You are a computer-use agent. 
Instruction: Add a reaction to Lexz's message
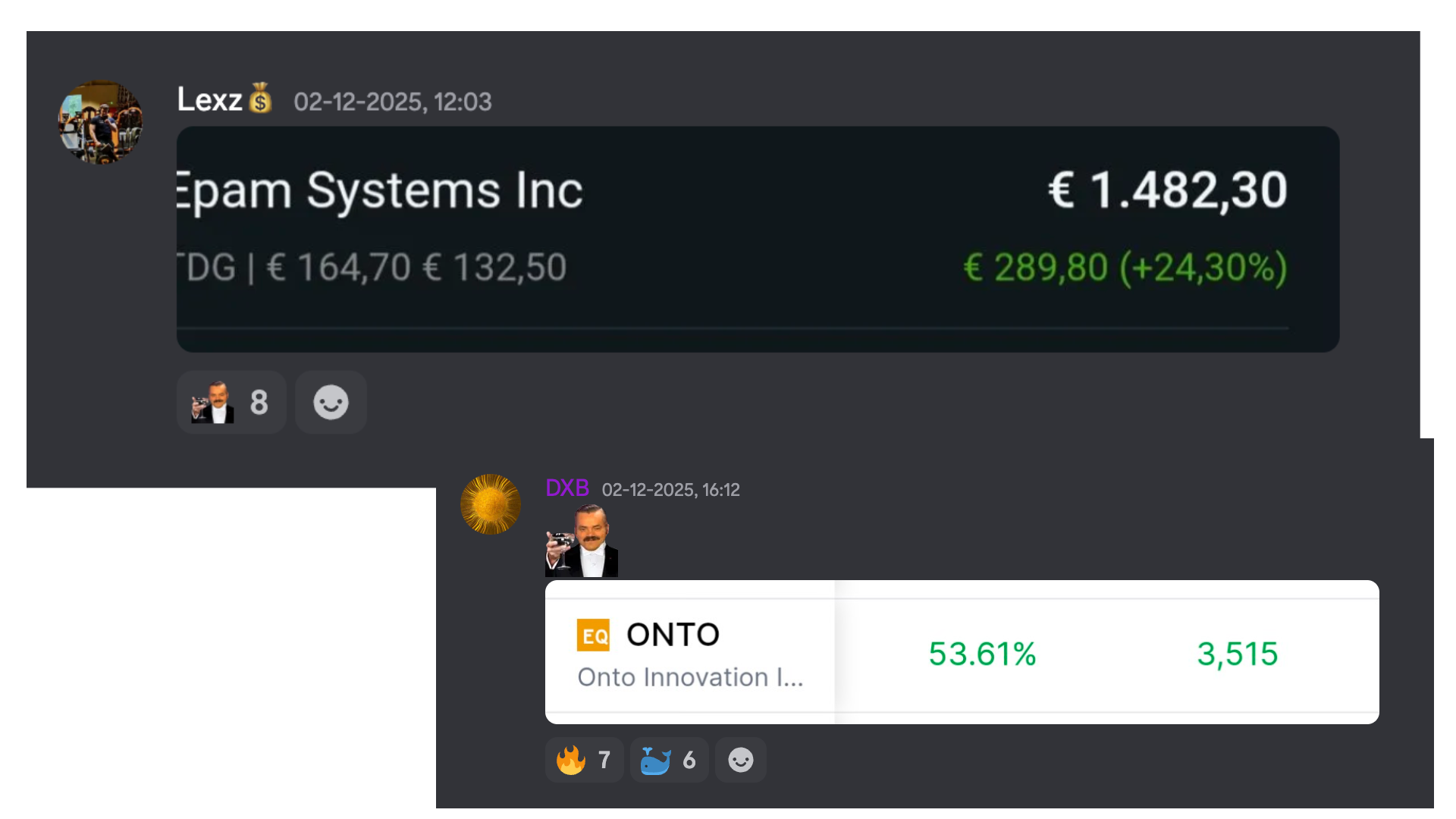pos(331,402)
